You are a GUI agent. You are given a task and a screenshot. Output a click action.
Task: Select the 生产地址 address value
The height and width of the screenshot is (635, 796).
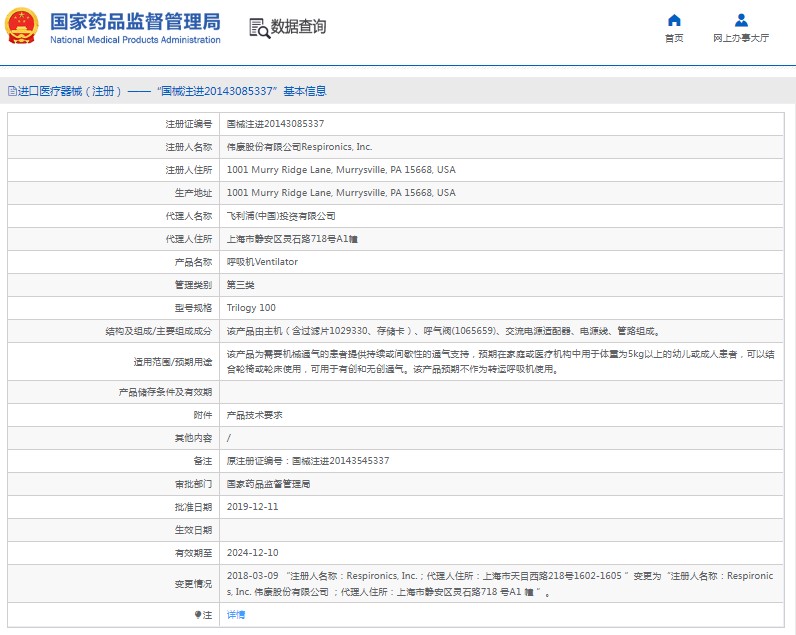341,193
